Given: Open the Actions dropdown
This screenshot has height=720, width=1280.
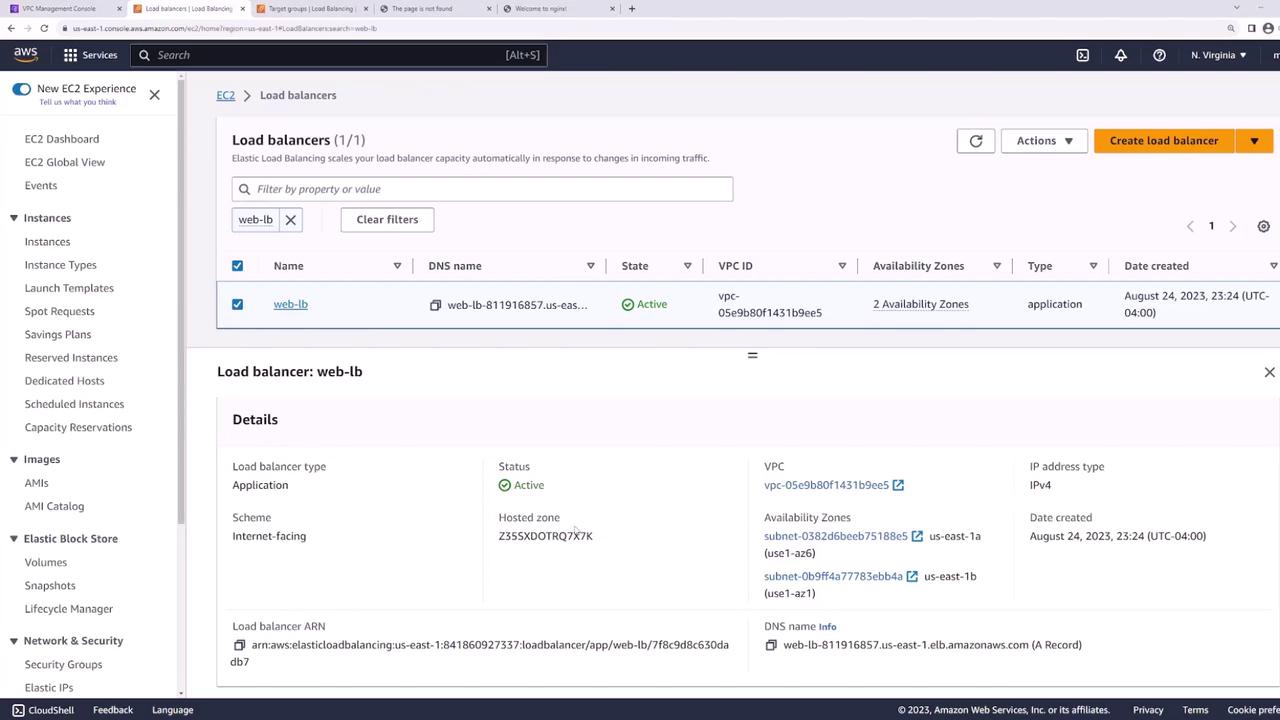Looking at the screenshot, I should (x=1044, y=141).
